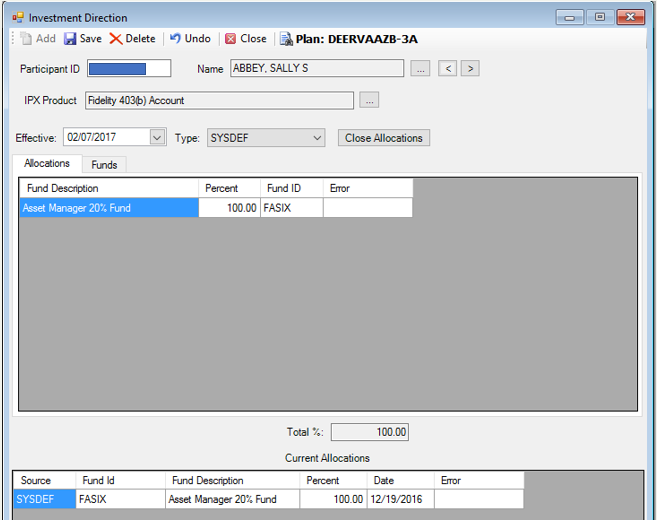Click the Fund ID column header
This screenshot has height=520, width=657.
tap(292, 188)
